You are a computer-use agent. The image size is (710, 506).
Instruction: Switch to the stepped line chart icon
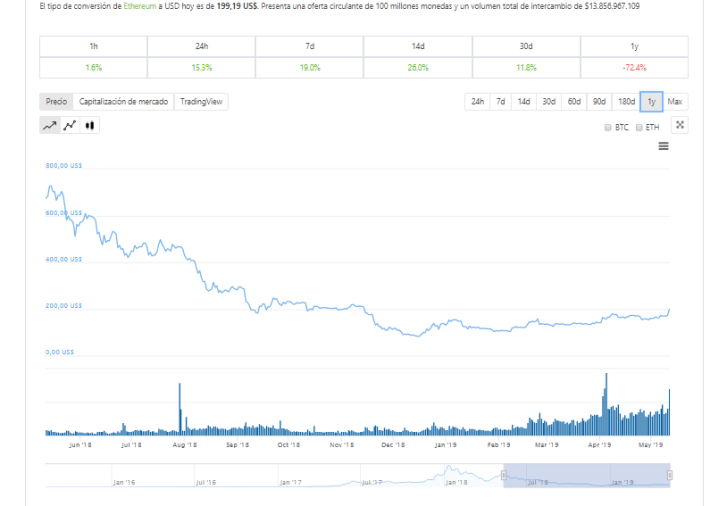pos(70,125)
